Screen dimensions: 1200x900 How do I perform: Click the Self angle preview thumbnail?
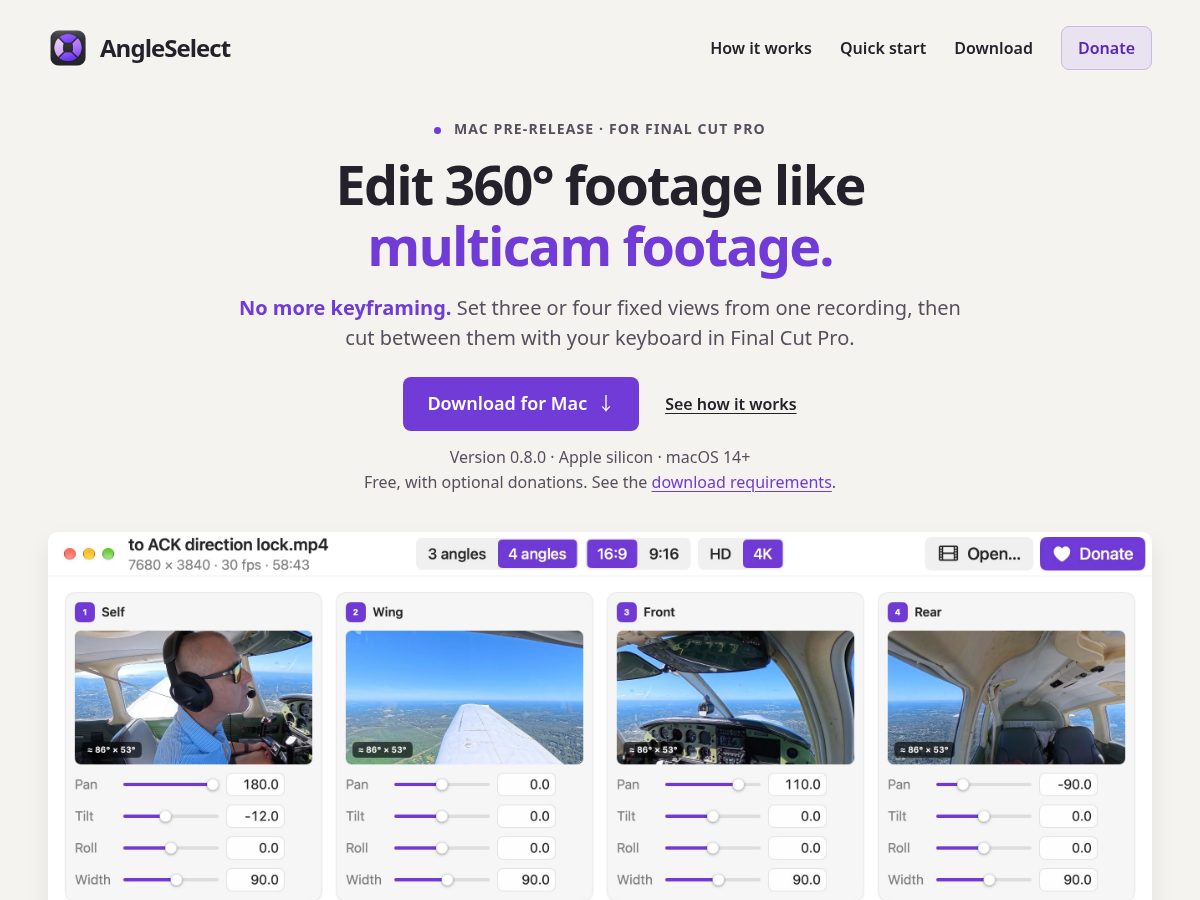[194, 697]
